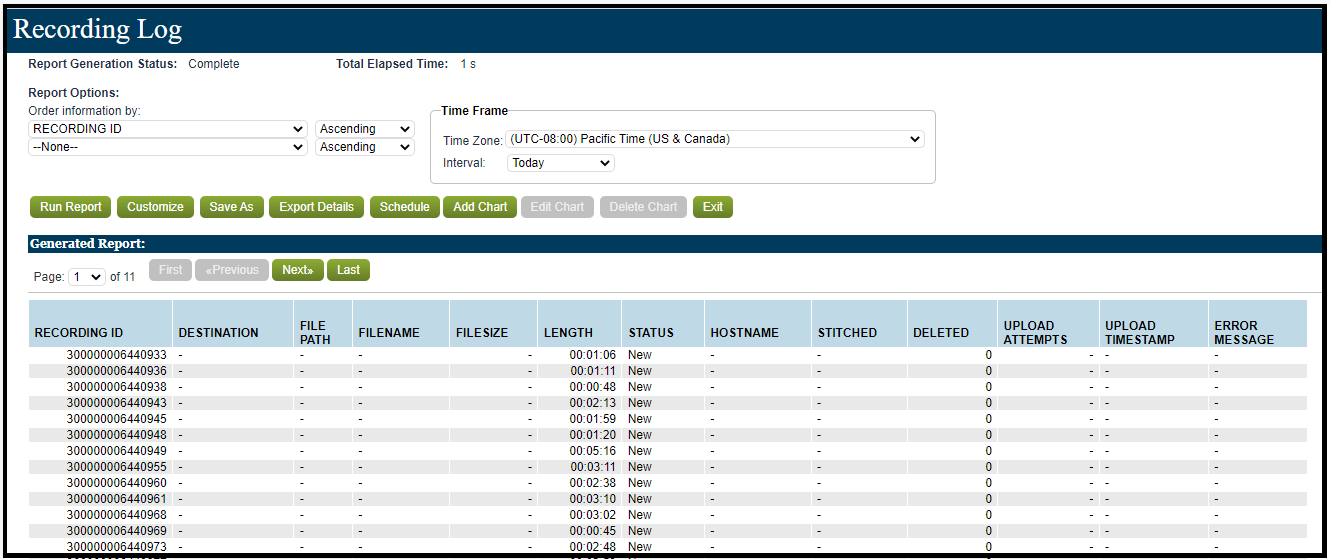Select recording ID 300000006440969

tap(116, 531)
